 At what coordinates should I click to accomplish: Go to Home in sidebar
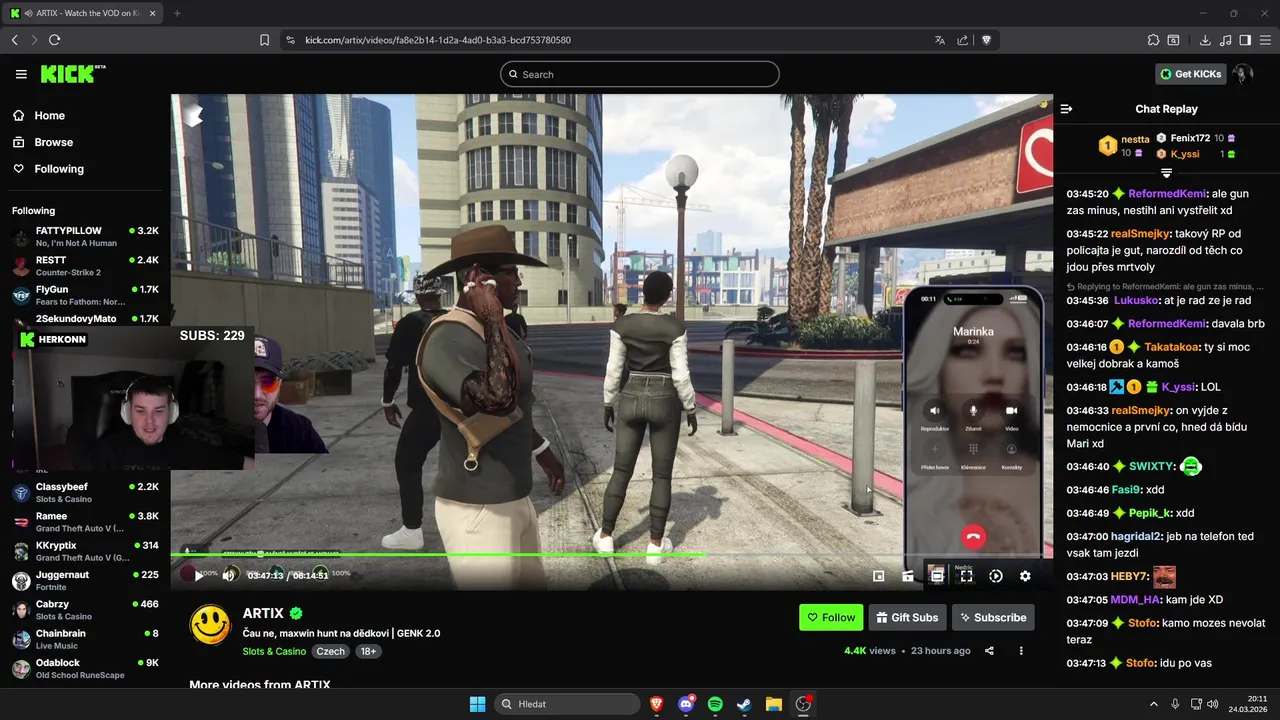[x=39, y=115]
